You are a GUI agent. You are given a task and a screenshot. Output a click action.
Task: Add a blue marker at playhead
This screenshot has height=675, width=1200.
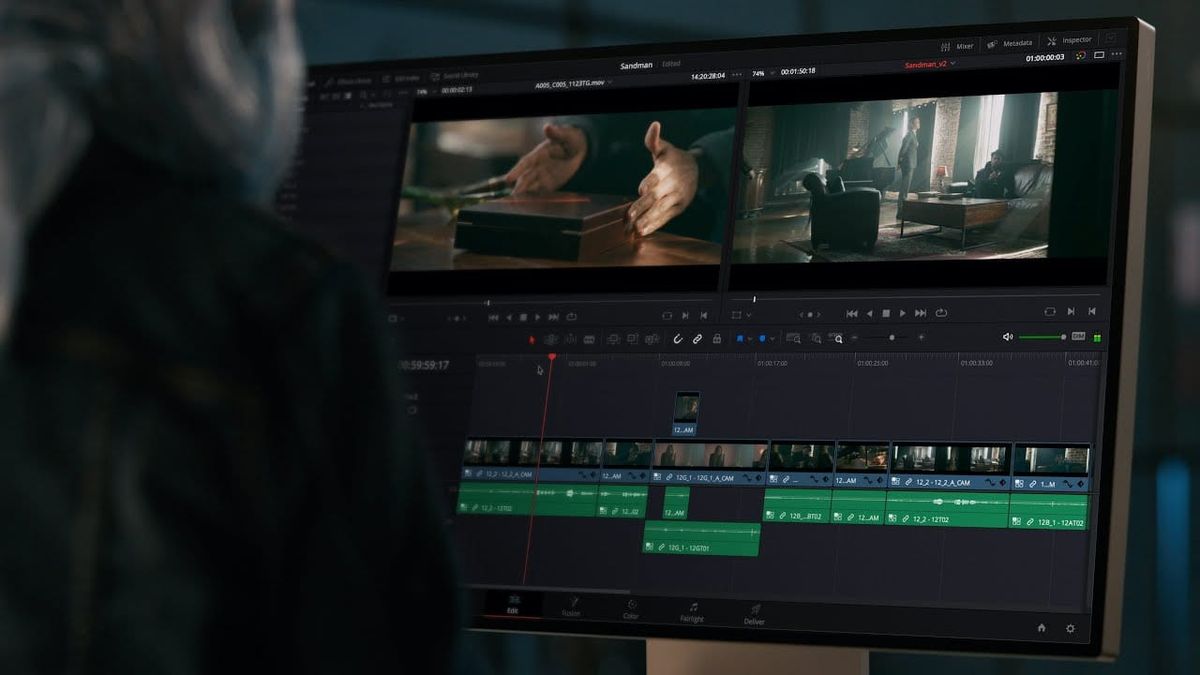coord(762,339)
